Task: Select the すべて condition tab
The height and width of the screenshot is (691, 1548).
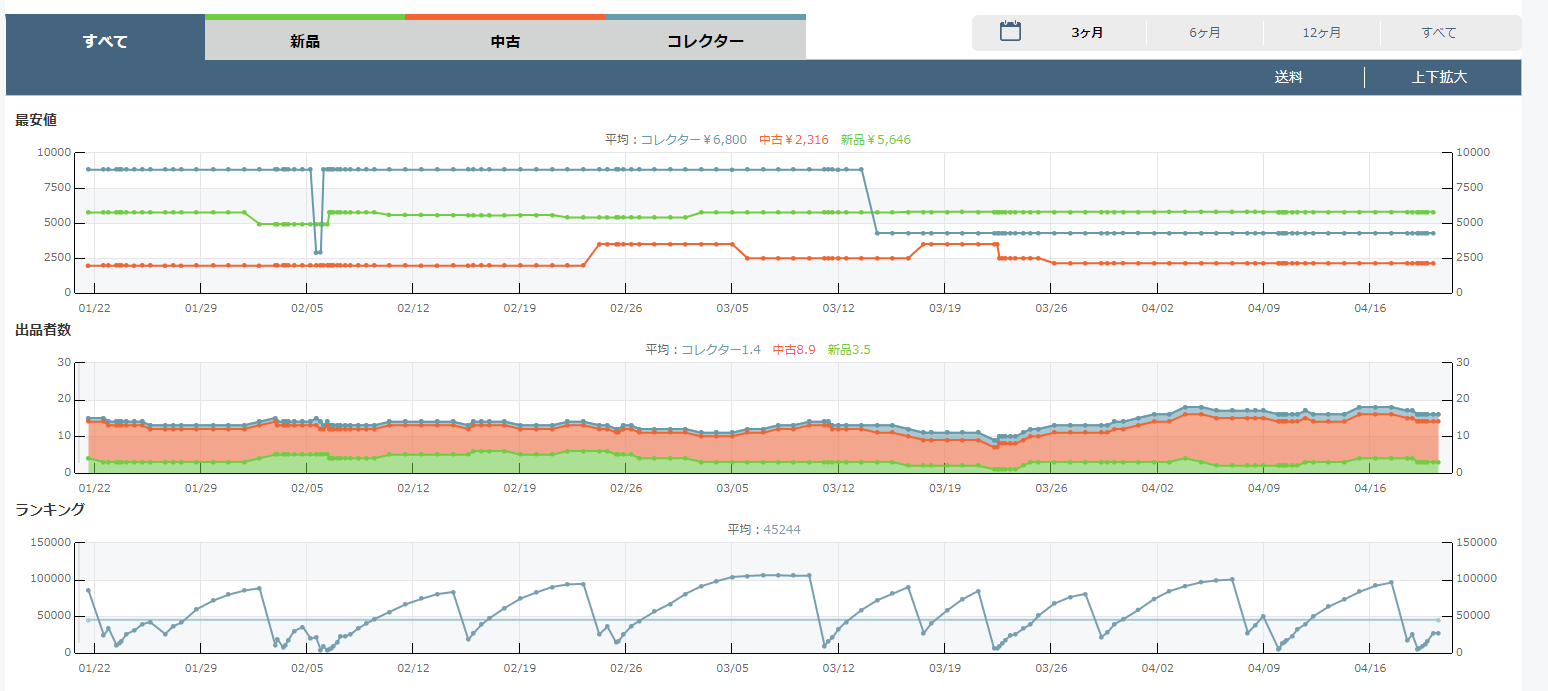Action: click(105, 41)
